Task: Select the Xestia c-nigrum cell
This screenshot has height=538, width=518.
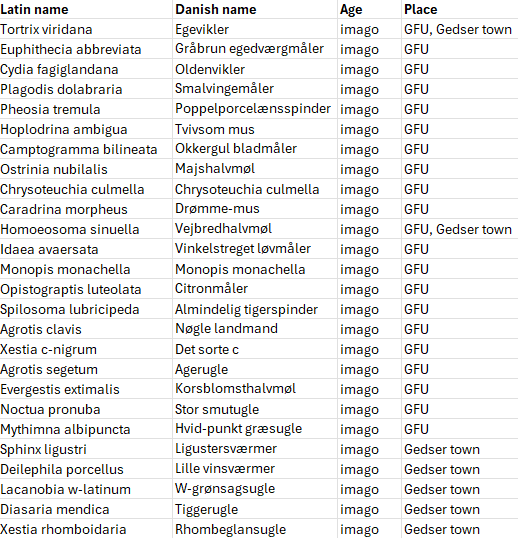Action: 86,349
